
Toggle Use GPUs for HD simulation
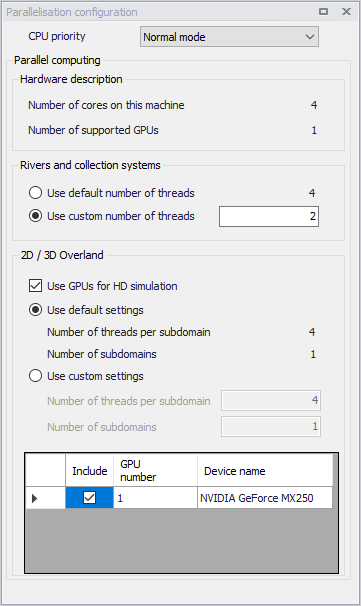(x=36, y=286)
